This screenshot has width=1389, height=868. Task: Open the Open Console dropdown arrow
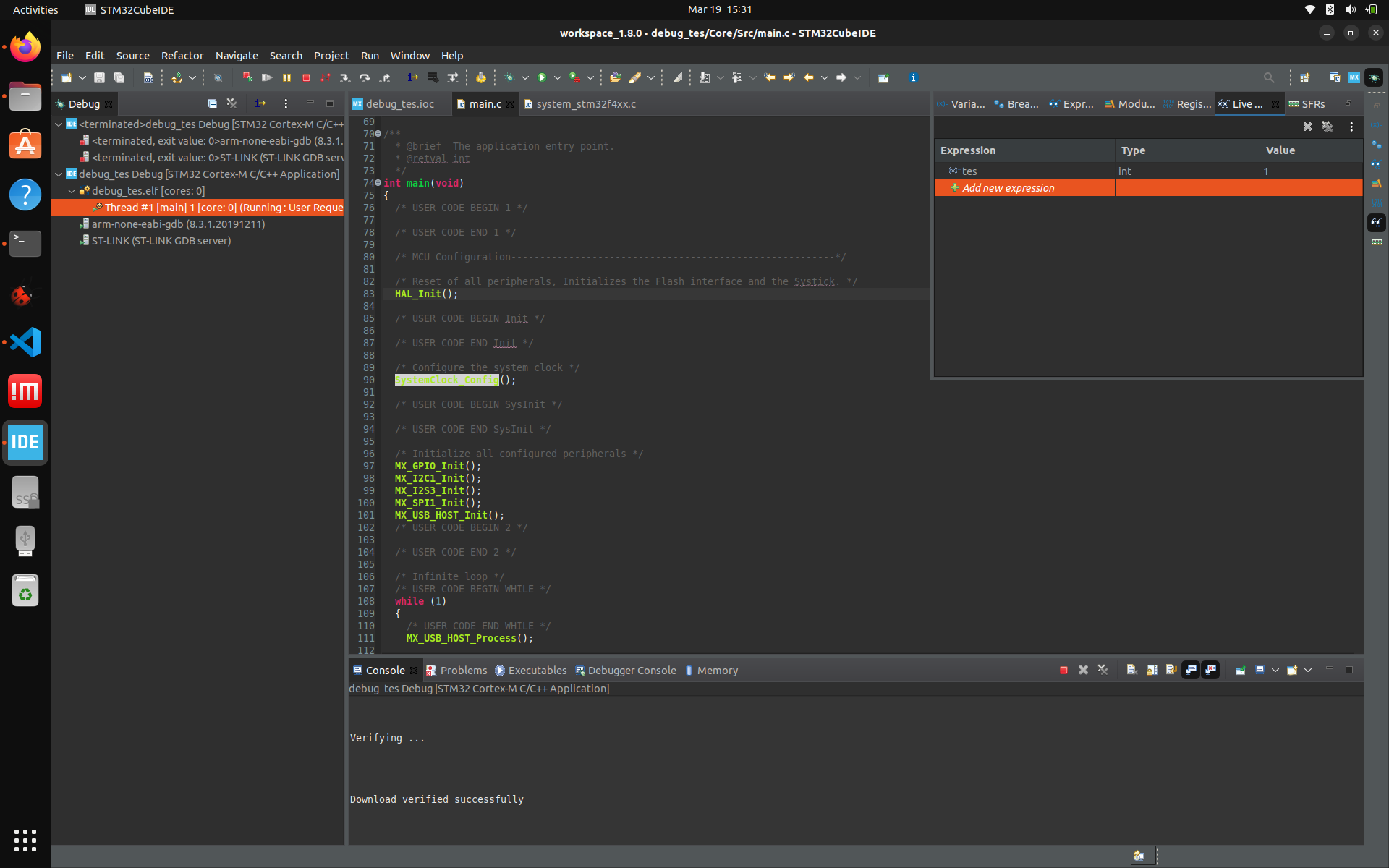(x=1308, y=671)
